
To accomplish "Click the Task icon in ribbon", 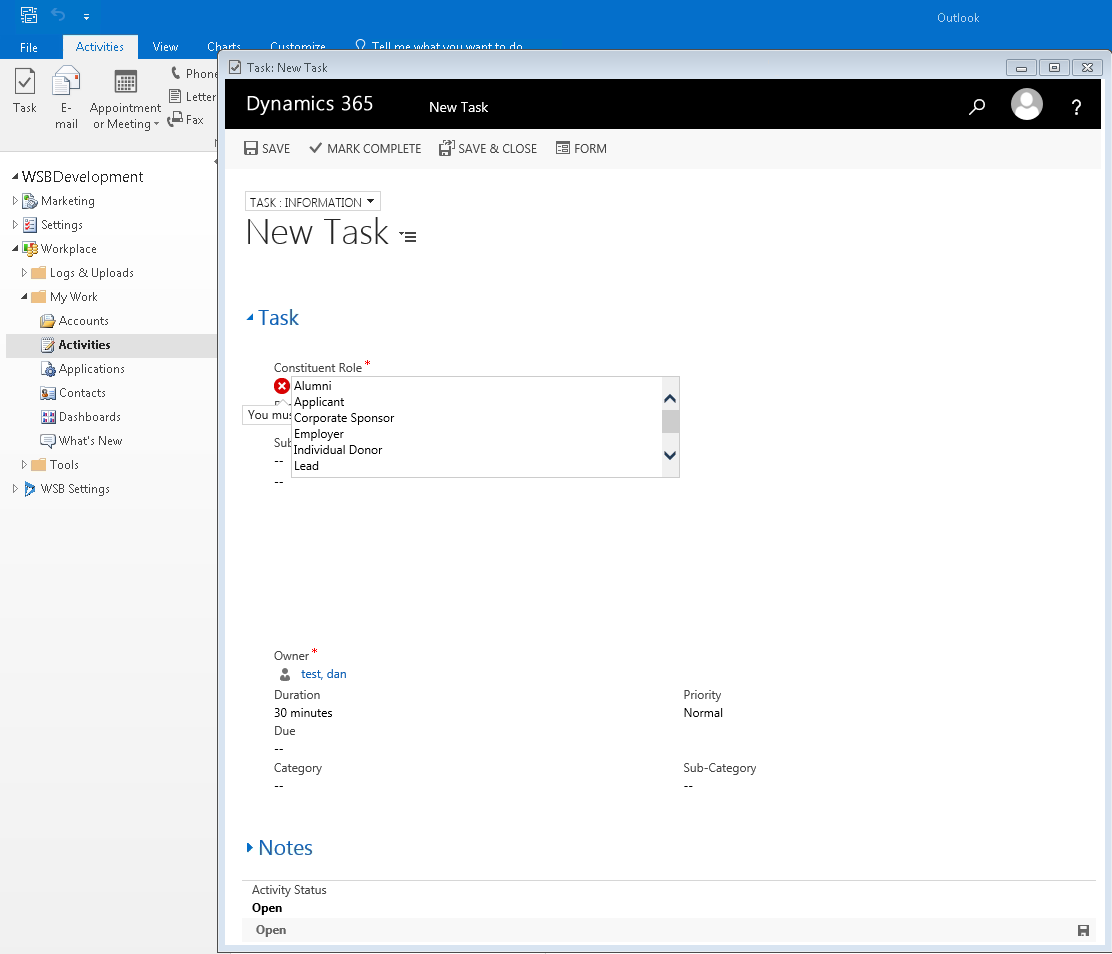I will click(25, 91).
